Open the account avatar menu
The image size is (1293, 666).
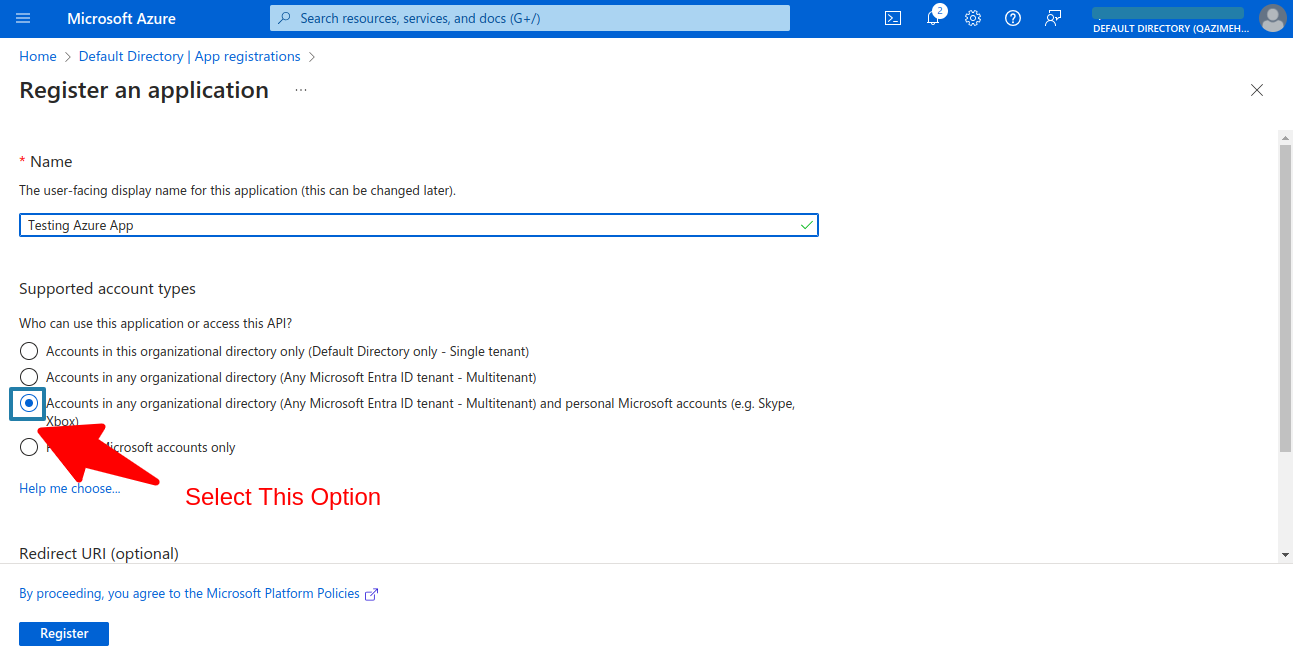tap(1272, 18)
